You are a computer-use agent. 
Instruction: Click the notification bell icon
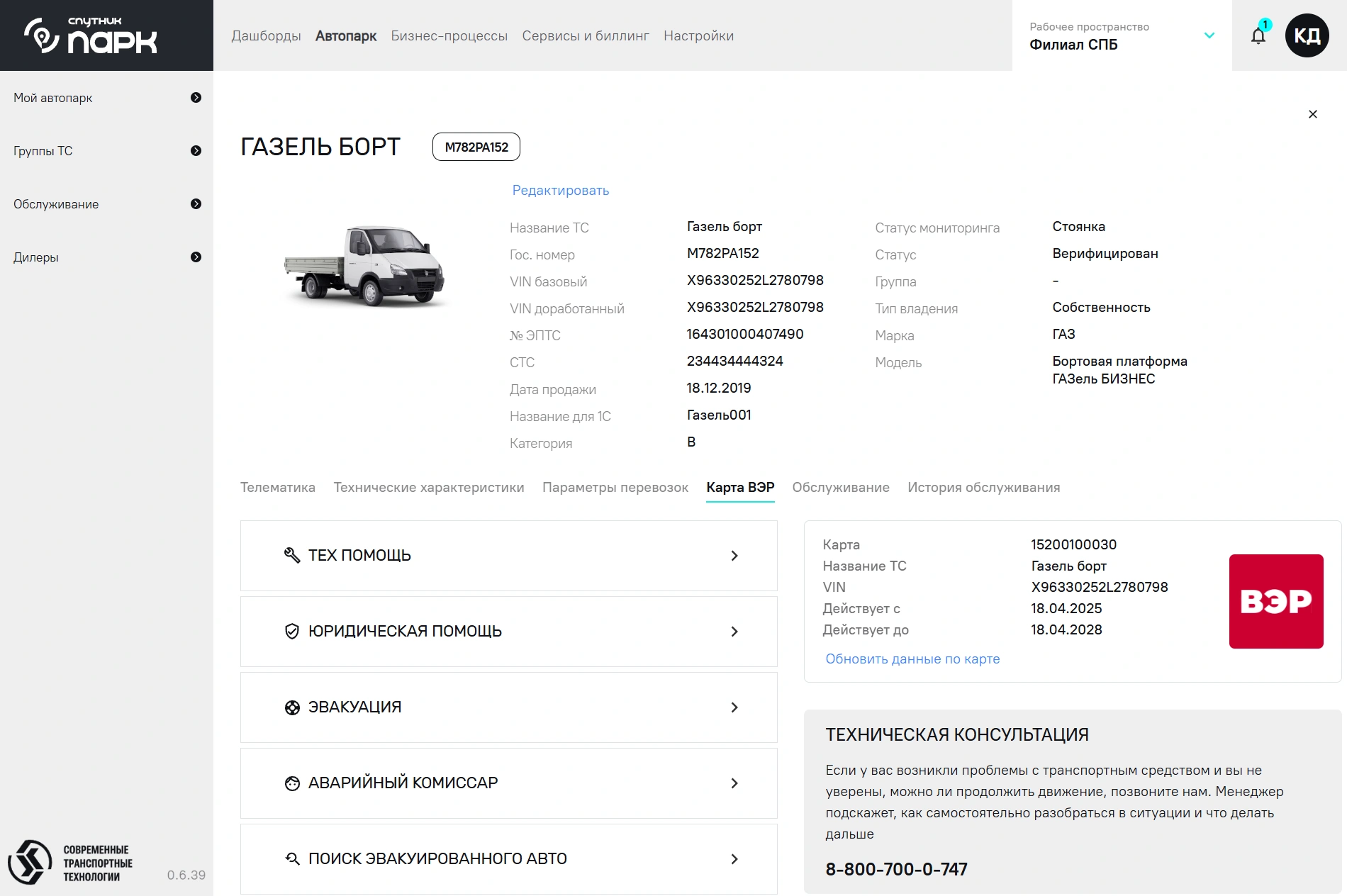click(1258, 35)
